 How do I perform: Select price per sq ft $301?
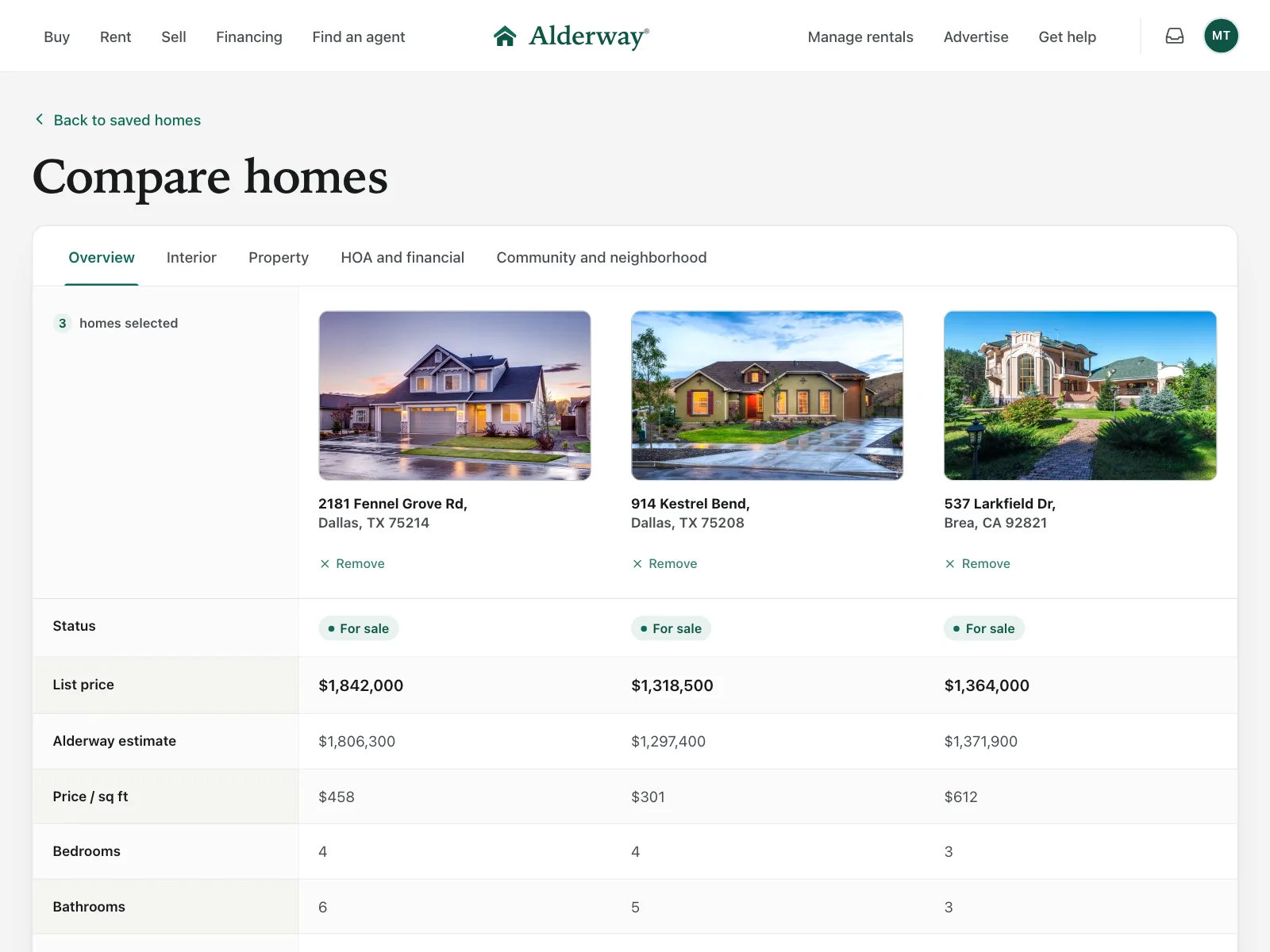pos(648,797)
